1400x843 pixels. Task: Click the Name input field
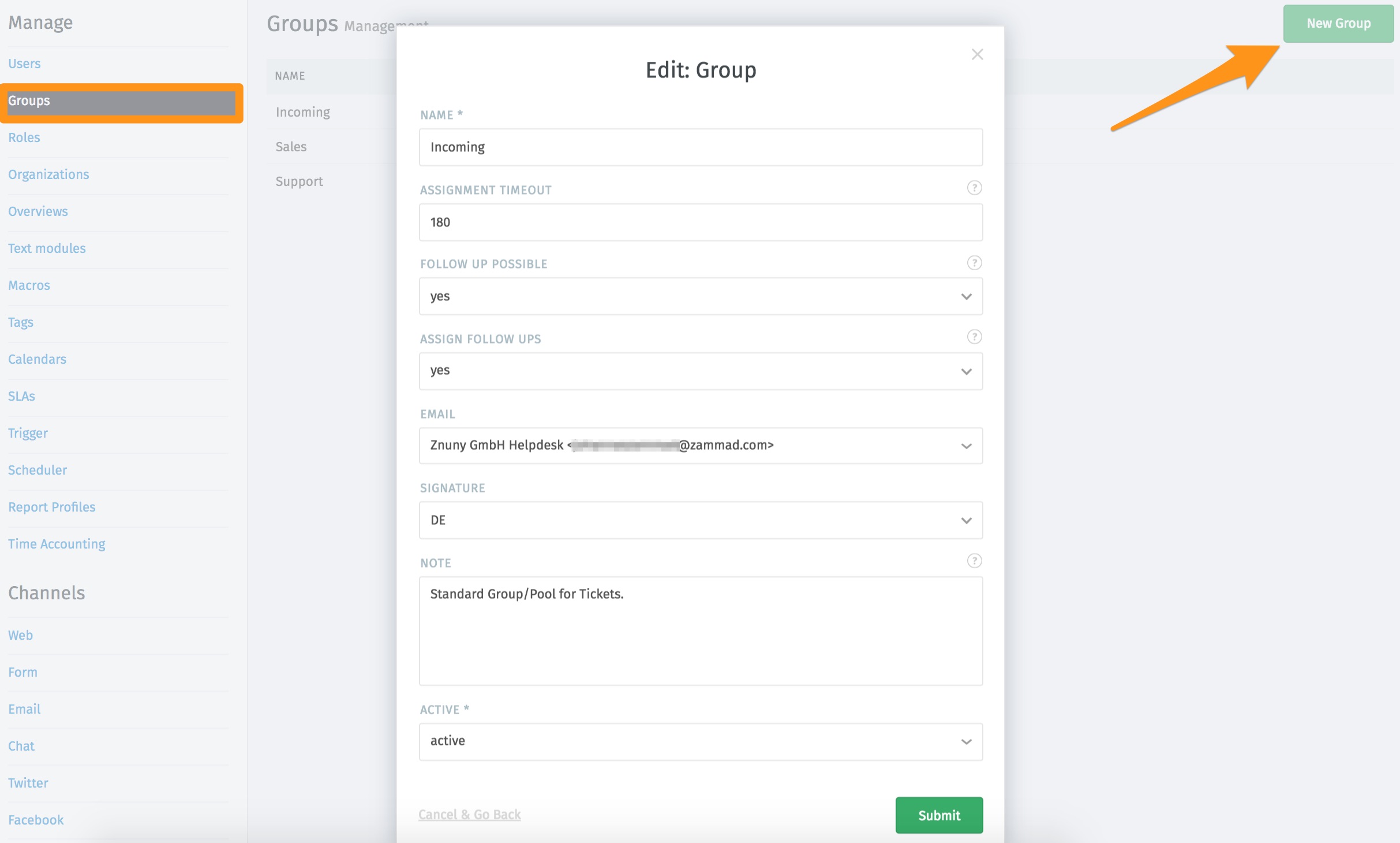pyautogui.click(x=700, y=147)
